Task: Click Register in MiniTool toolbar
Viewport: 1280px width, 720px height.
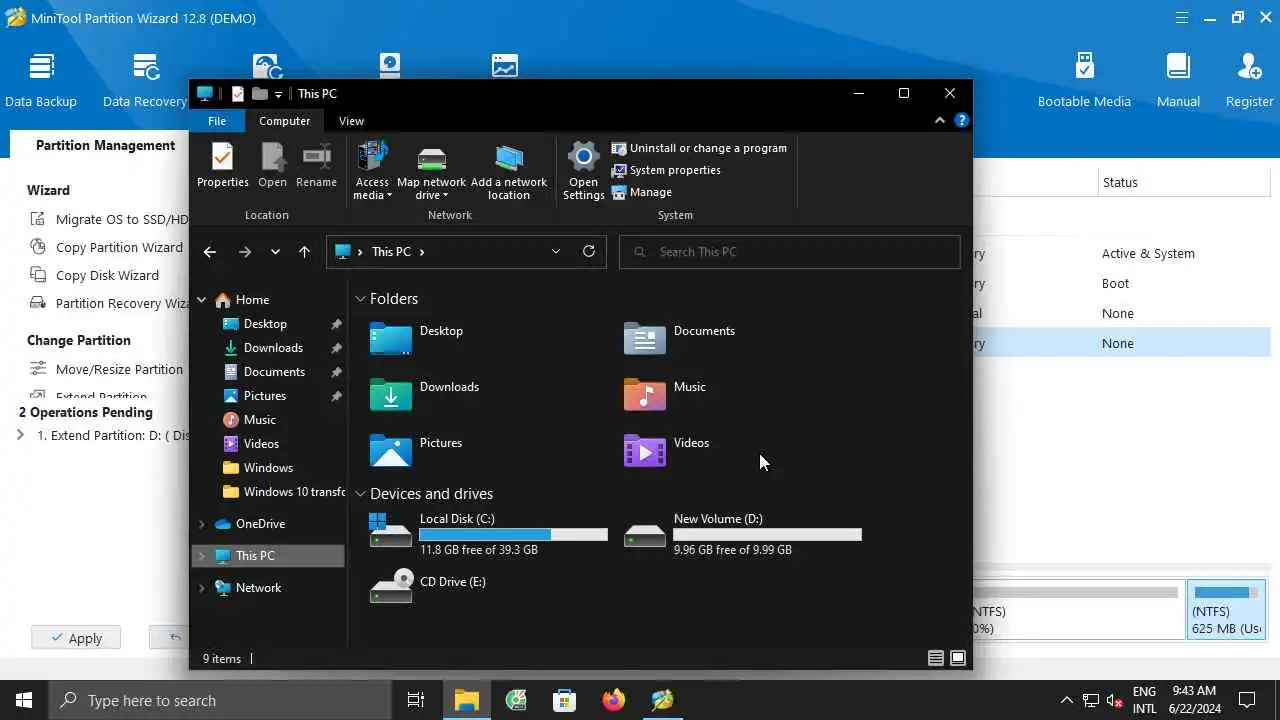Action: tap(1250, 80)
